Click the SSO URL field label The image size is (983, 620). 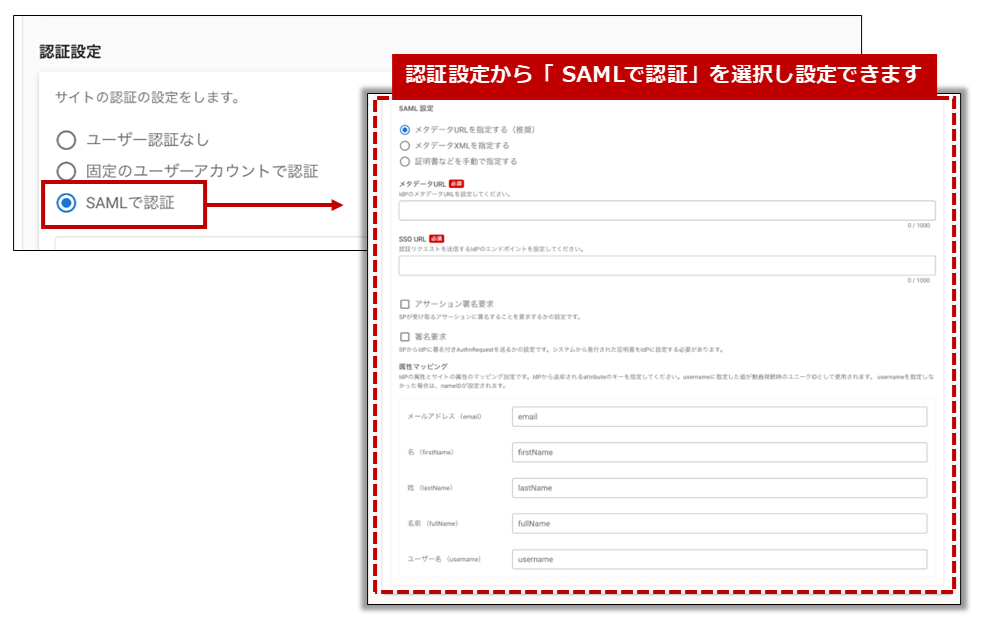(412, 239)
